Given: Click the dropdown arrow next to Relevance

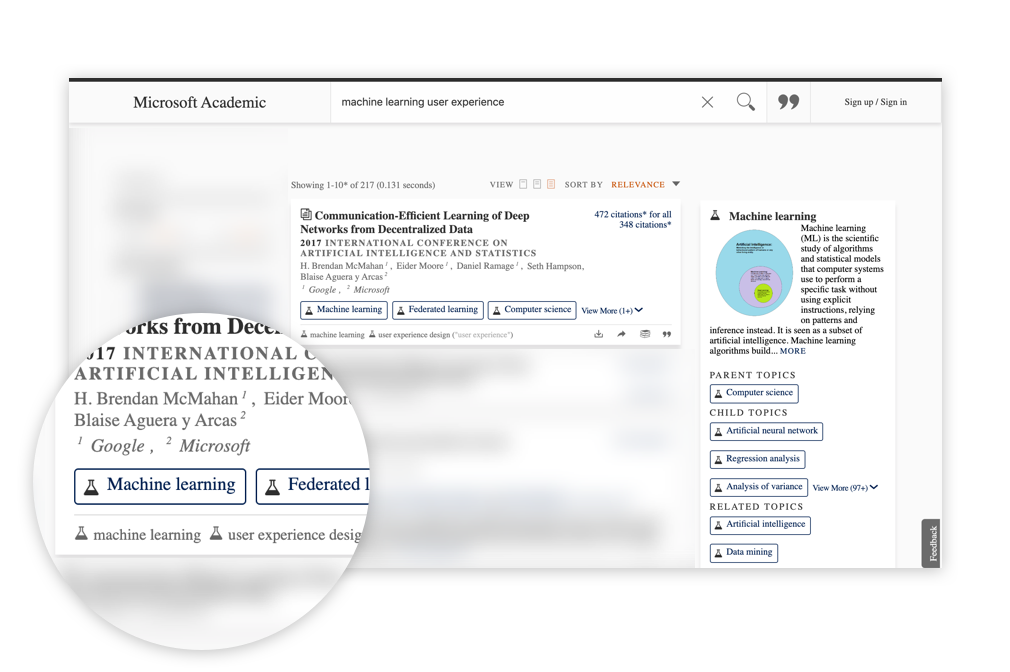Looking at the screenshot, I should [x=676, y=184].
